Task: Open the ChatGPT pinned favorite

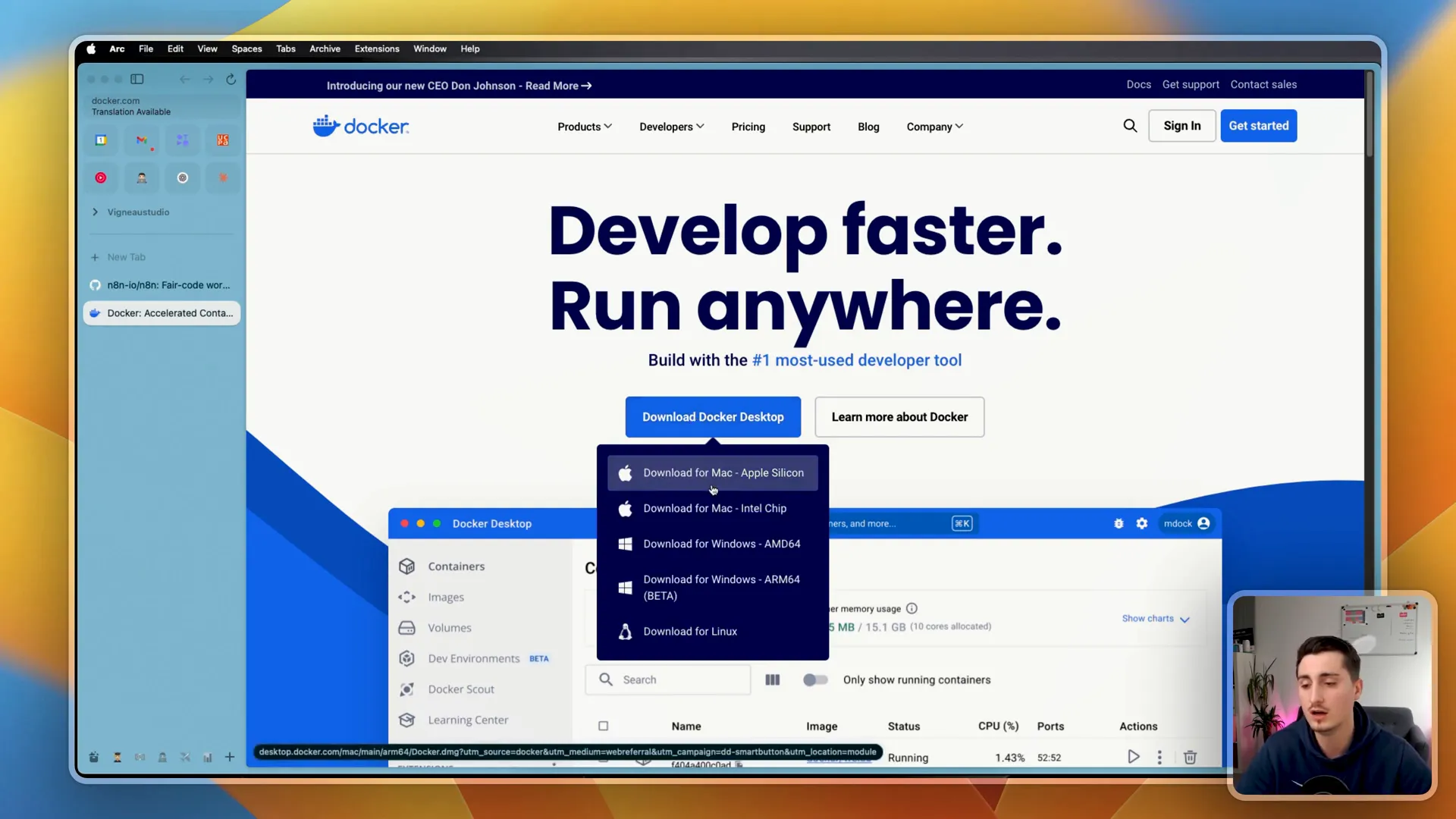Action: click(183, 178)
